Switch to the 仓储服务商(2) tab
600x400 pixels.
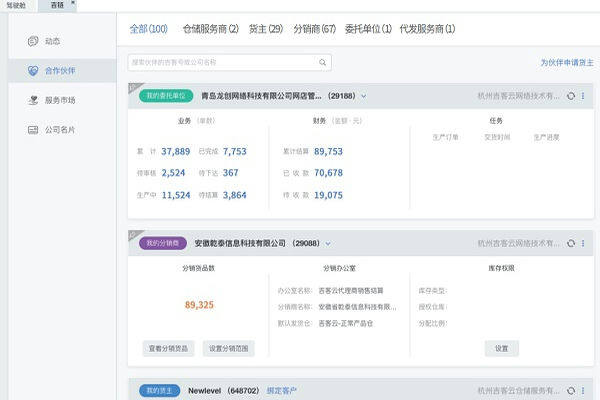point(210,29)
